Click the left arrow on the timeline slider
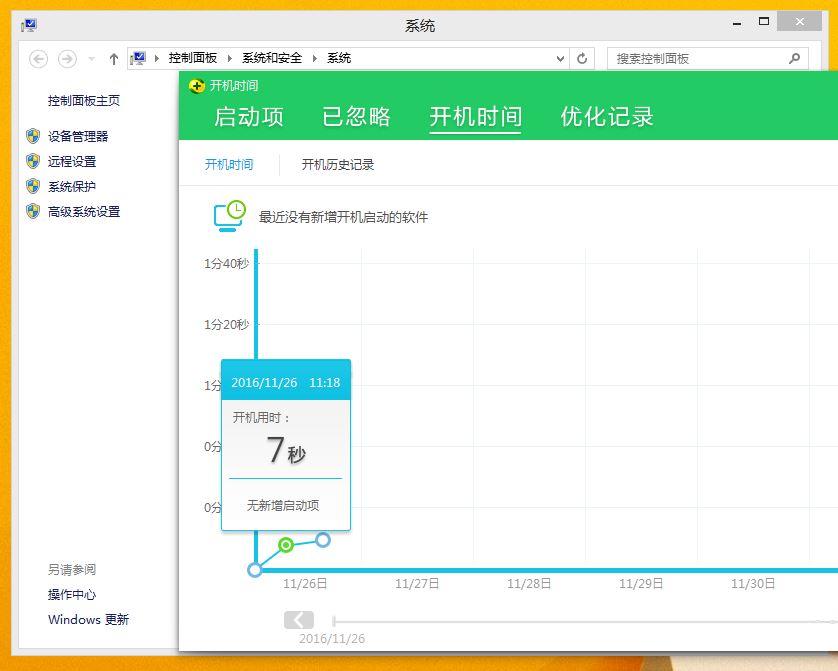Image resolution: width=838 pixels, height=671 pixels. [x=299, y=620]
